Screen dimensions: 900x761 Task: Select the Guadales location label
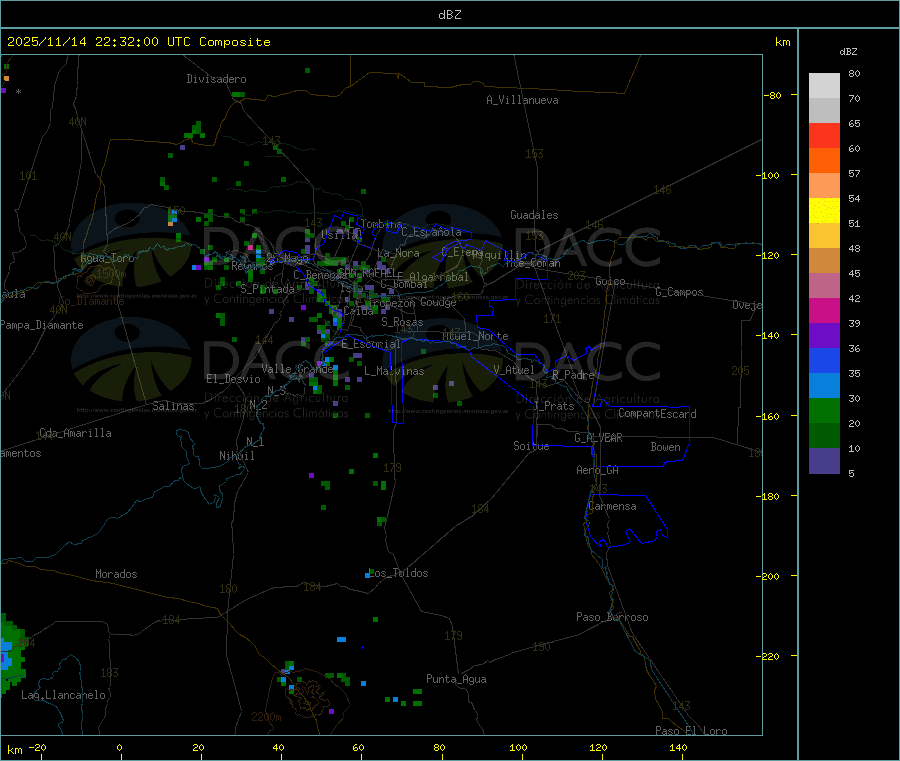(534, 215)
